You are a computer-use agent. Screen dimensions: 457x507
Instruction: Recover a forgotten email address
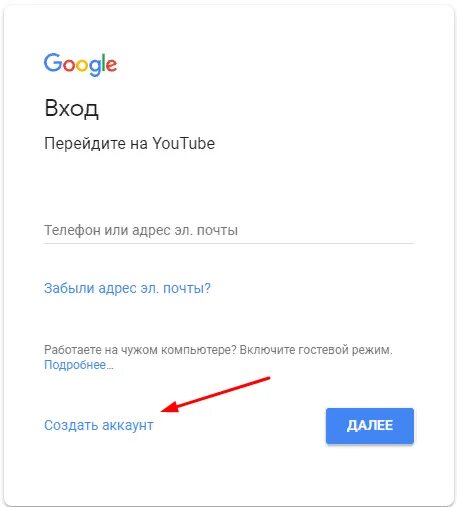tap(127, 288)
